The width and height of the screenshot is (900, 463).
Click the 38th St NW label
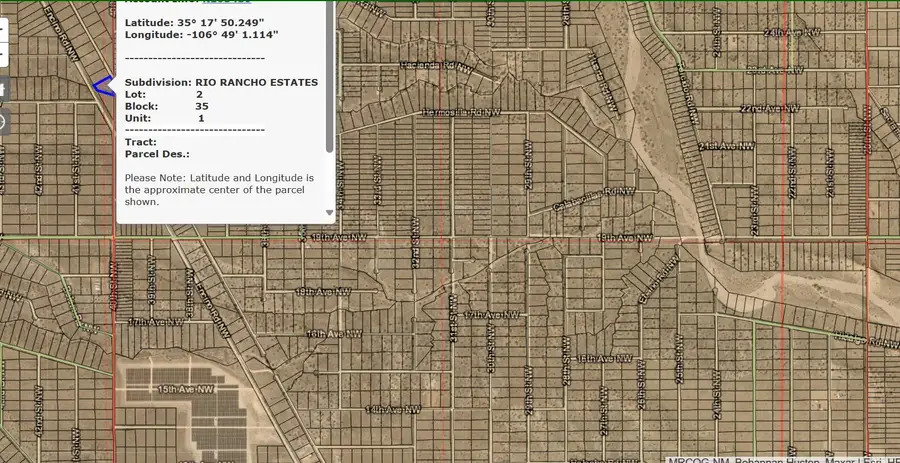189,291
